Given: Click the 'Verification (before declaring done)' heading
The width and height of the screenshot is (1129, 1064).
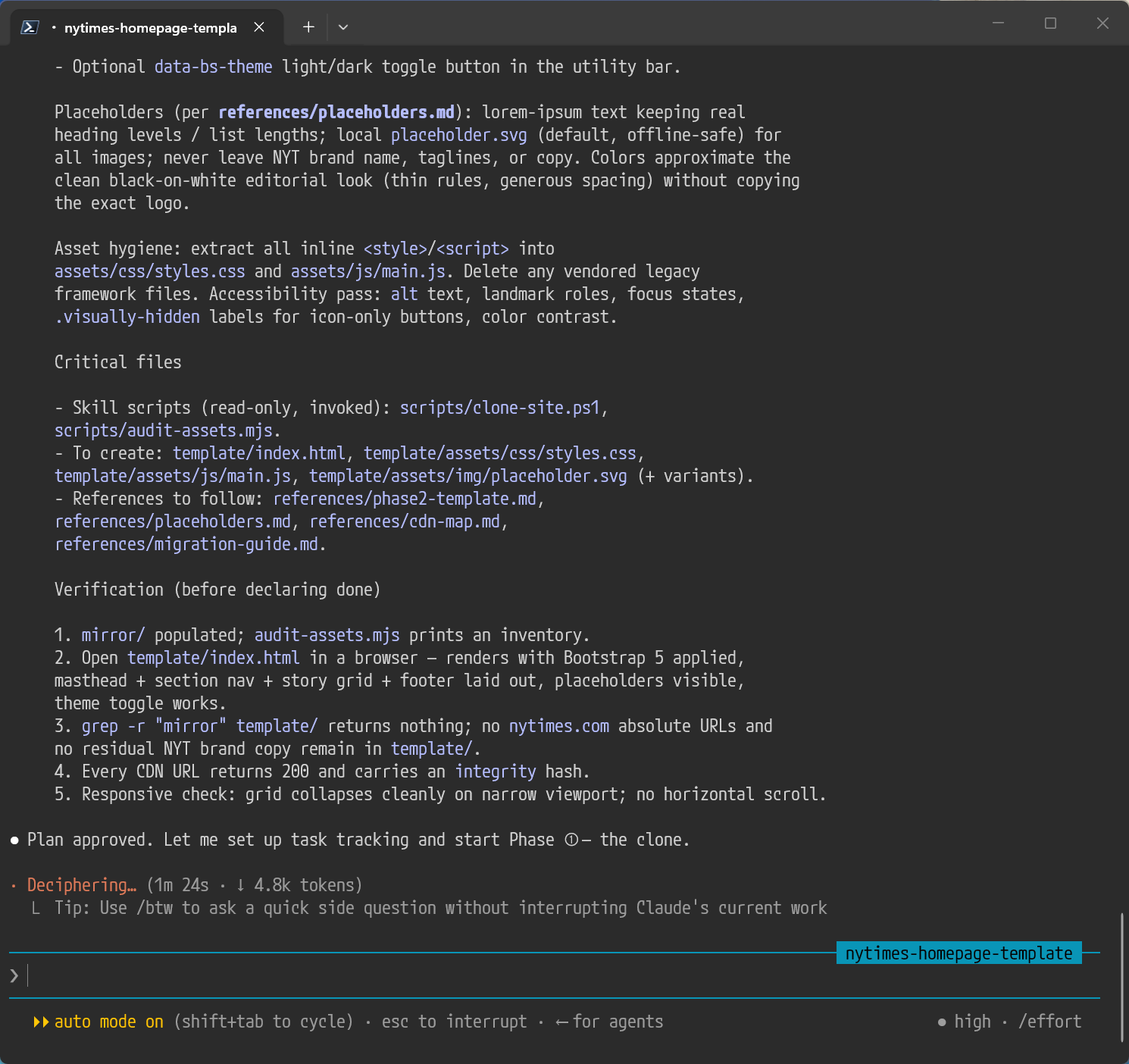Looking at the screenshot, I should 217,590.
